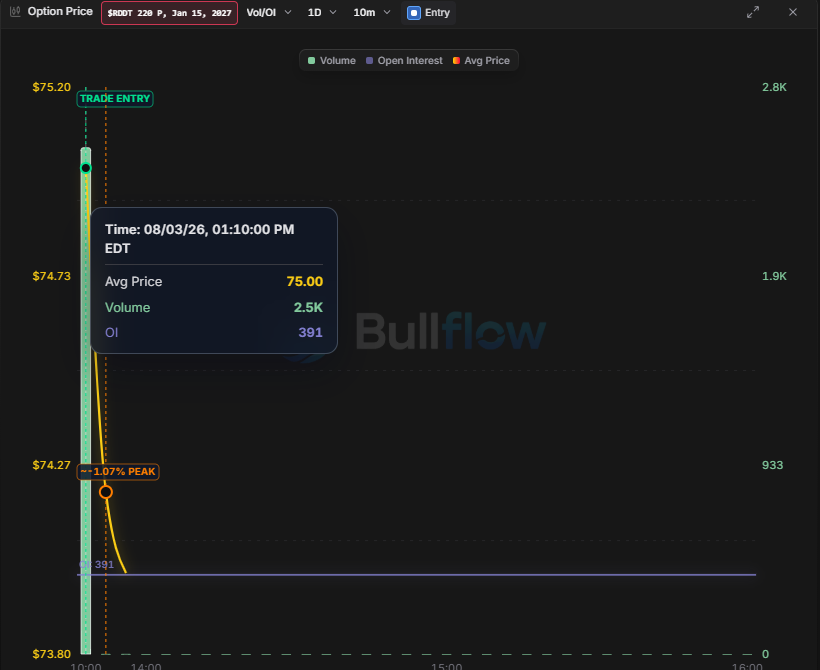The image size is (820, 670).
Task: Click the TRADE ENTRY label
Action: click(x=115, y=99)
